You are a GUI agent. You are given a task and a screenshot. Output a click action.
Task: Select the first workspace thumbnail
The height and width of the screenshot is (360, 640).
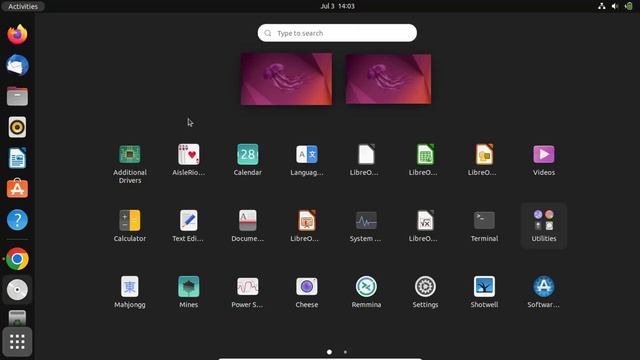(286, 79)
